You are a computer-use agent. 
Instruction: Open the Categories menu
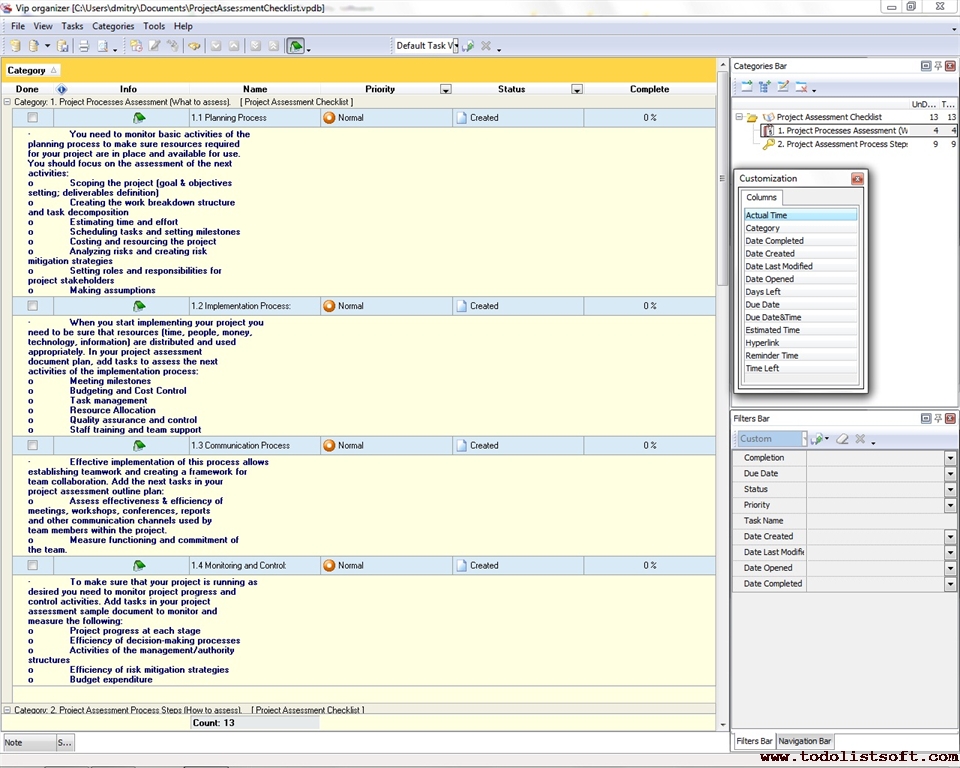[112, 26]
